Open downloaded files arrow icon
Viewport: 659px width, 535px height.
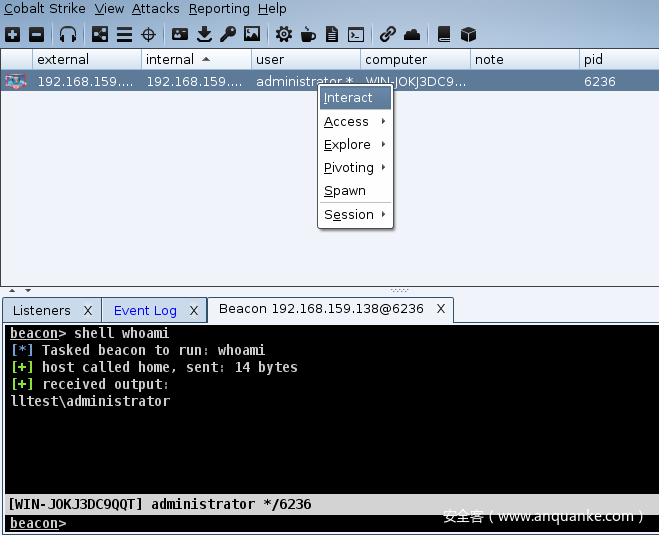tap(204, 34)
